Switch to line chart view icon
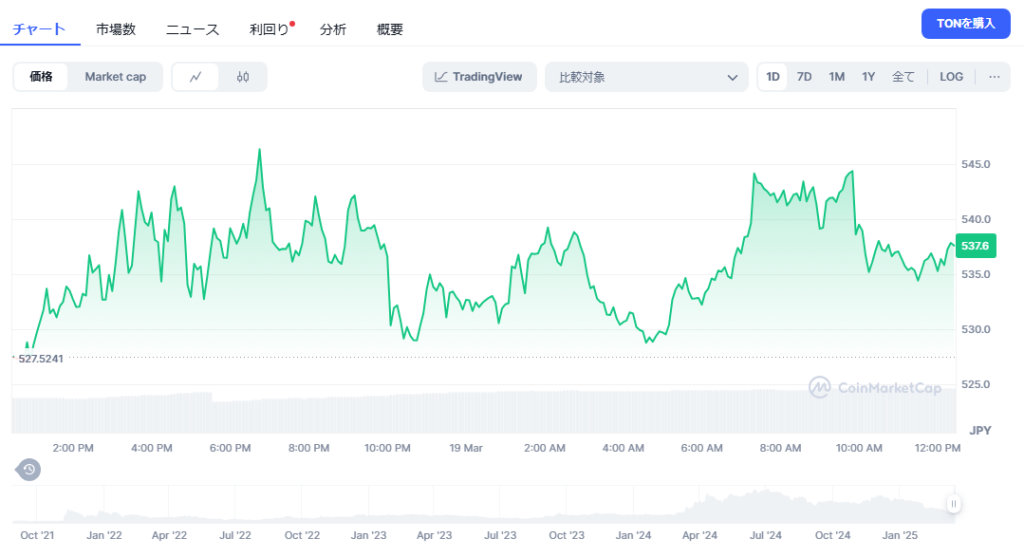Image resolution: width=1024 pixels, height=556 pixels. [197, 77]
